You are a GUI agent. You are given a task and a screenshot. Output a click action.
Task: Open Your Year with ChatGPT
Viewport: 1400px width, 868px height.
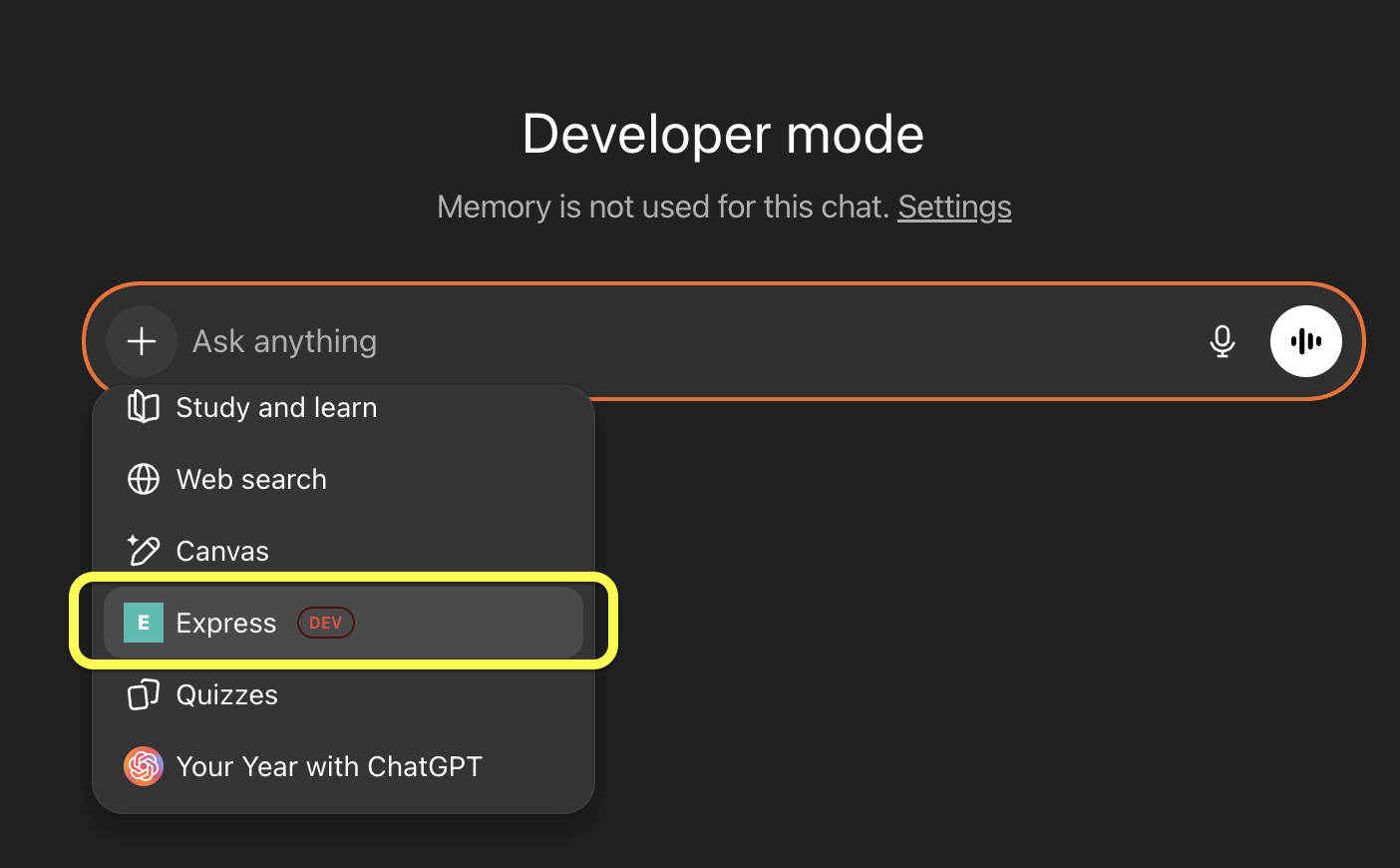tap(329, 767)
